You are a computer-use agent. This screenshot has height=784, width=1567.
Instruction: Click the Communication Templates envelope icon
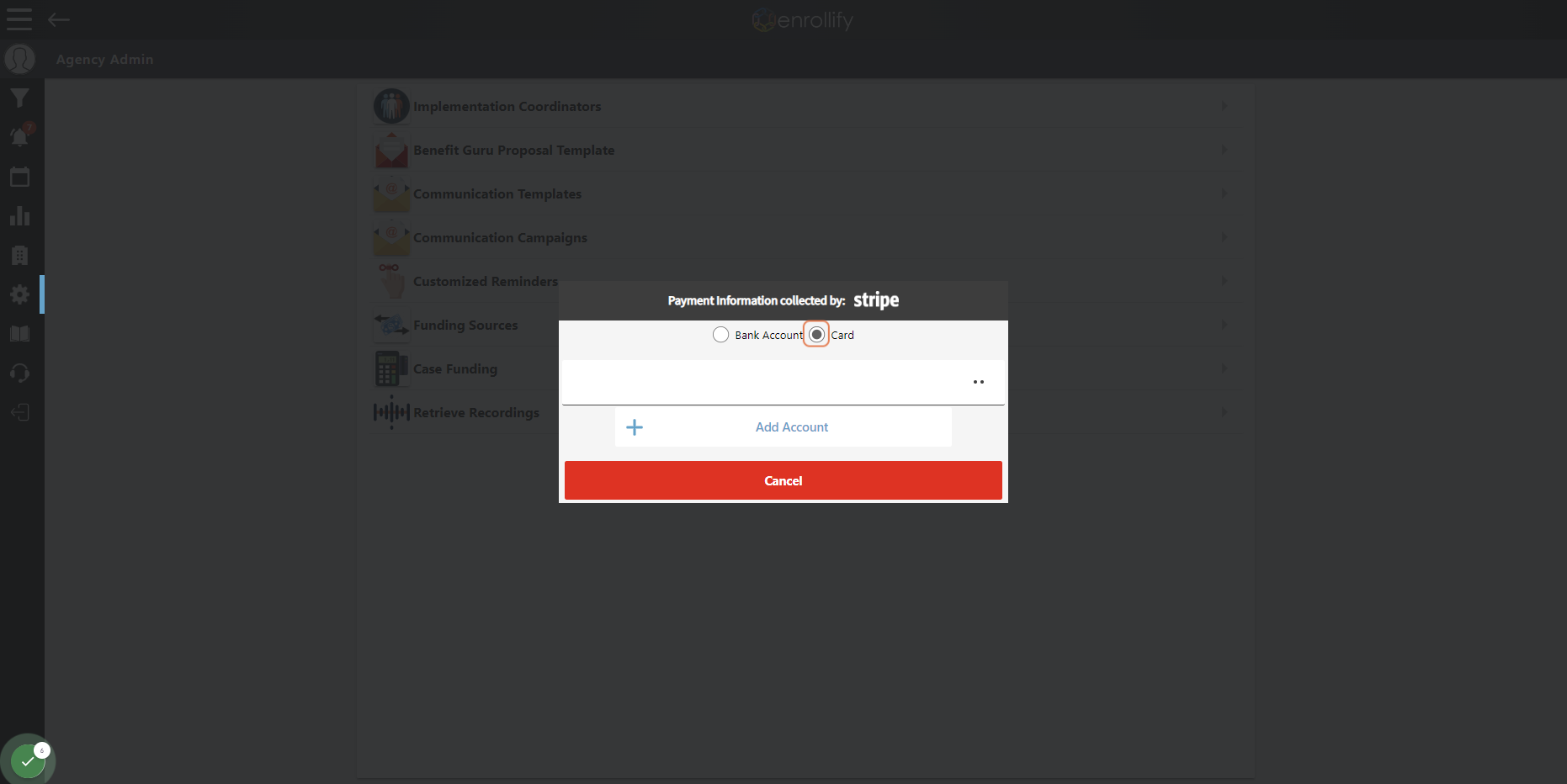tap(391, 195)
